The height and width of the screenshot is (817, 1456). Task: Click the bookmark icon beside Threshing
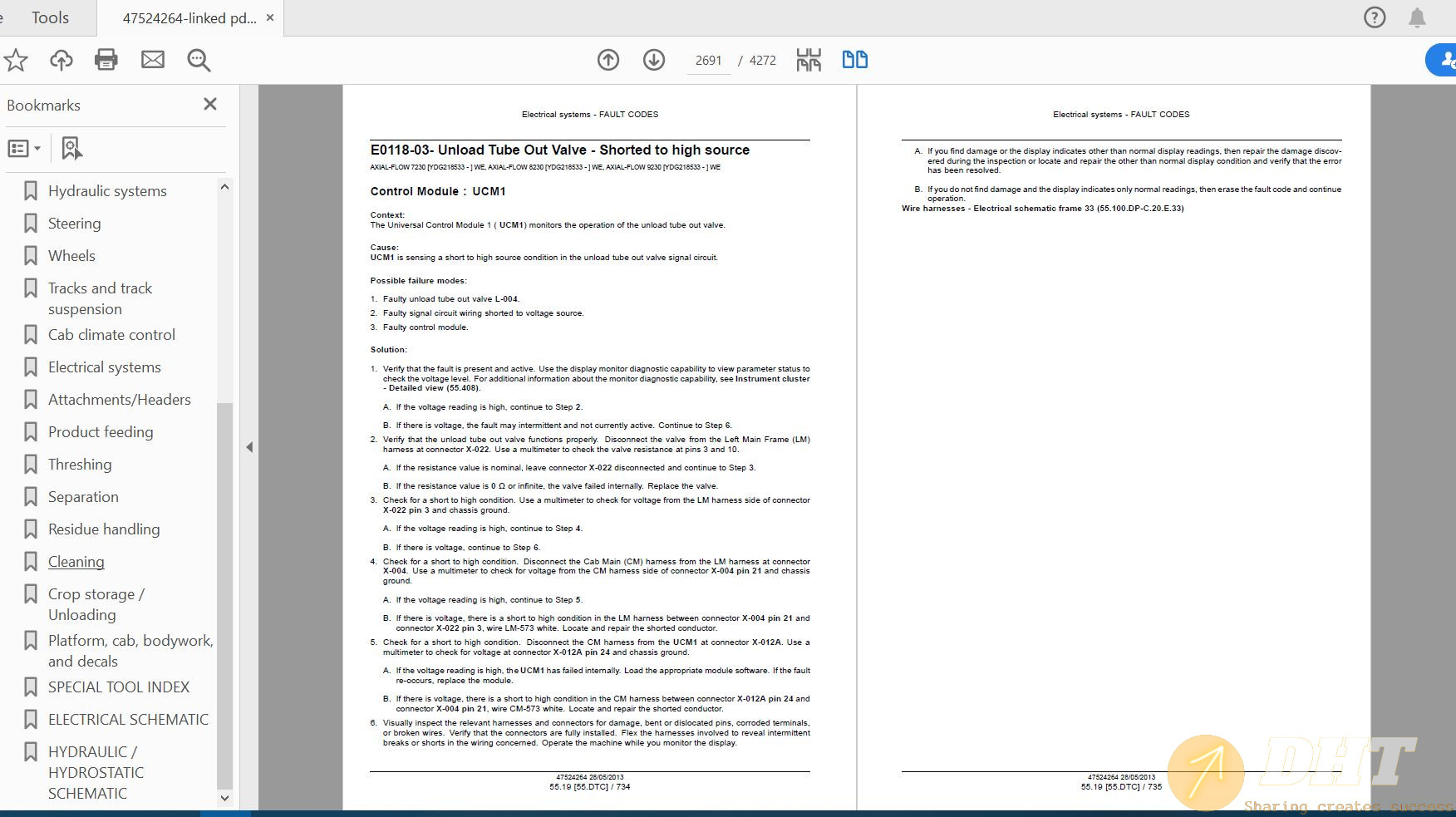tap(31, 465)
